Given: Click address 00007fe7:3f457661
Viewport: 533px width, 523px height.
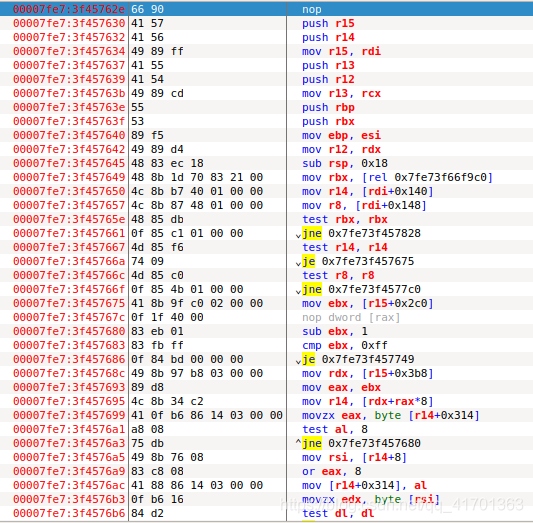Looking at the screenshot, I should point(69,233).
